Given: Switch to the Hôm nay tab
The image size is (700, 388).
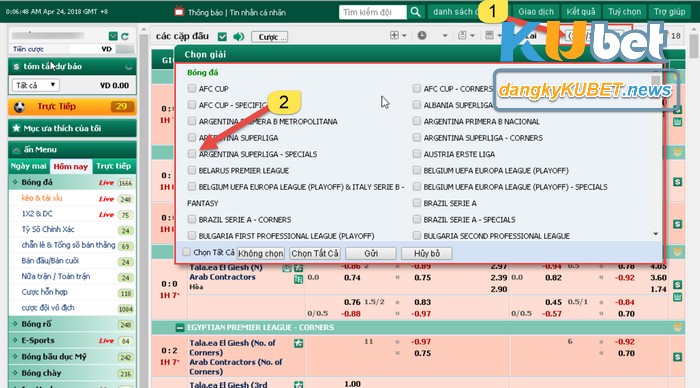Looking at the screenshot, I should [x=71, y=167].
